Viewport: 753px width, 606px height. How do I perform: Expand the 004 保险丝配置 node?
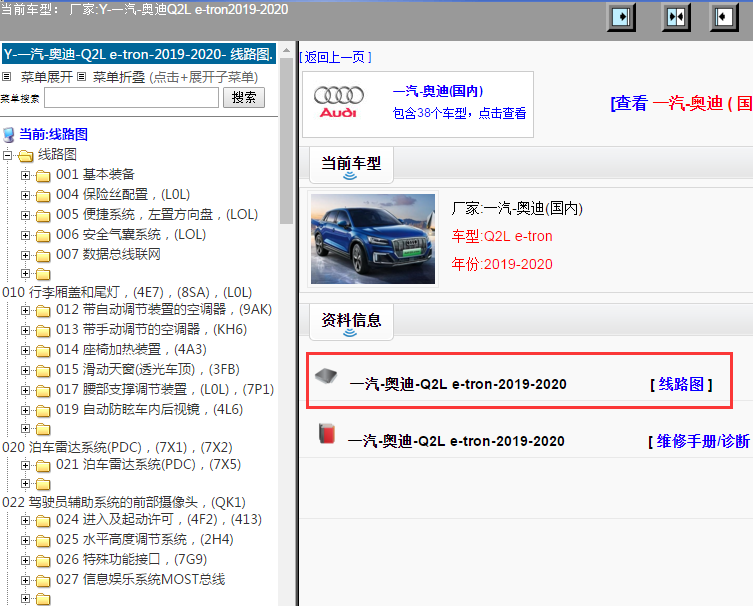25,195
